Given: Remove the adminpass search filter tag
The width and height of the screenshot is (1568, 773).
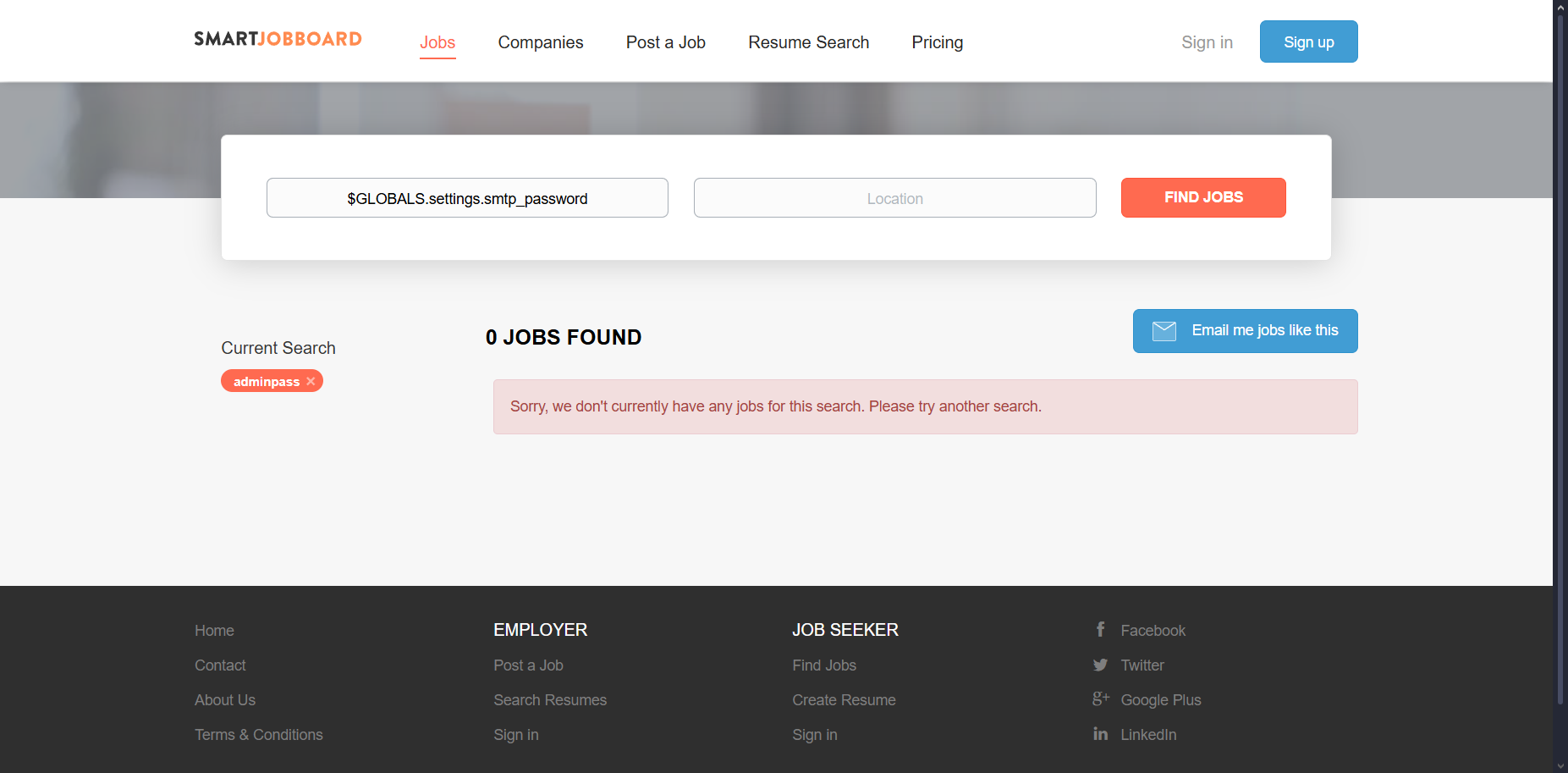Looking at the screenshot, I should coord(311,382).
